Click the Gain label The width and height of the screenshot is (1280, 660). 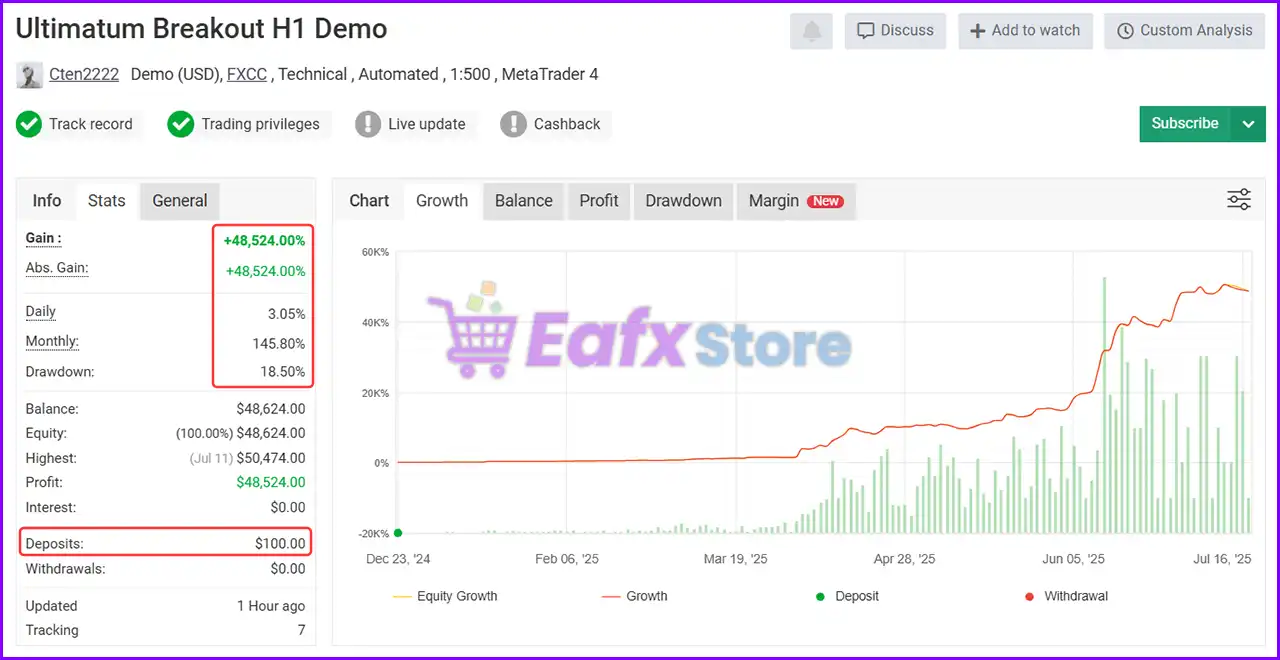click(43, 238)
